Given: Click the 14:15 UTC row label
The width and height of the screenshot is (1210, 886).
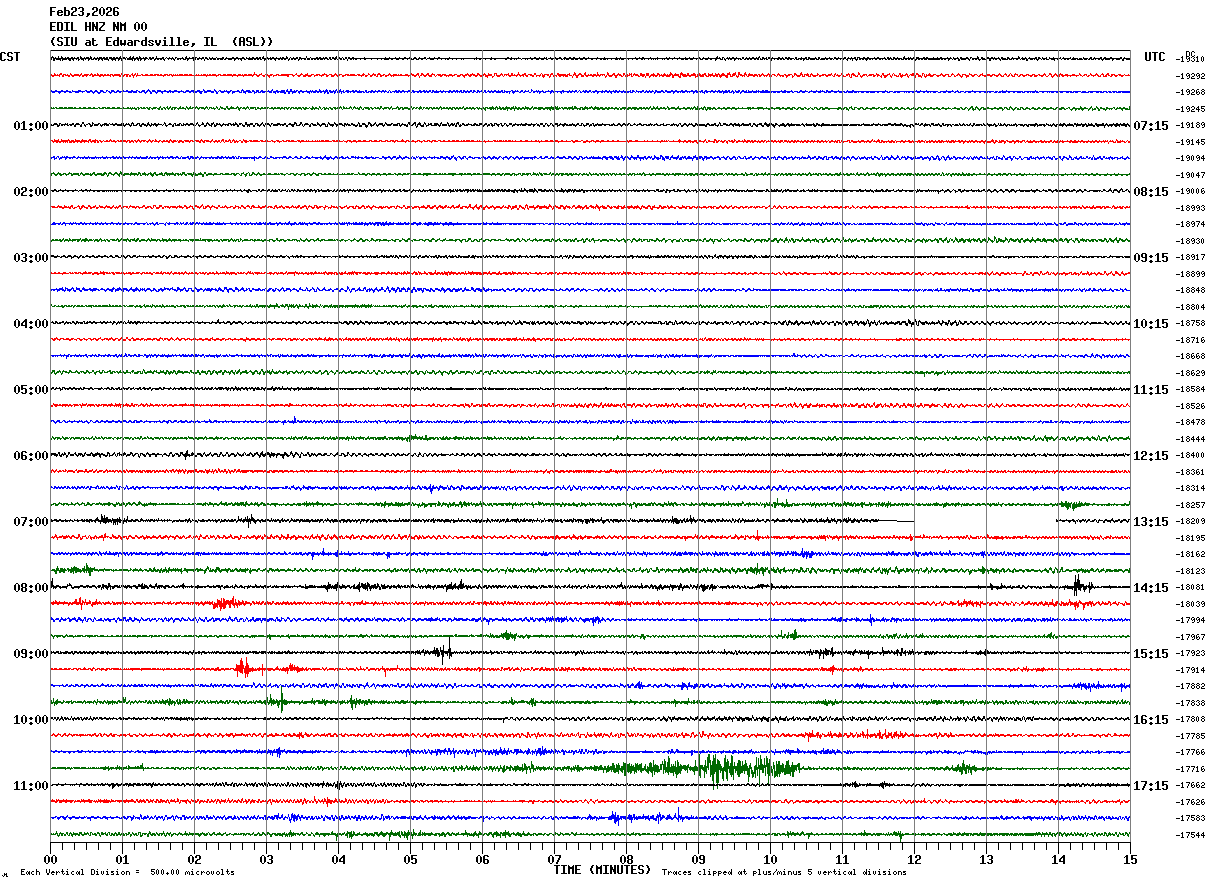Looking at the screenshot, I should click(1151, 588).
